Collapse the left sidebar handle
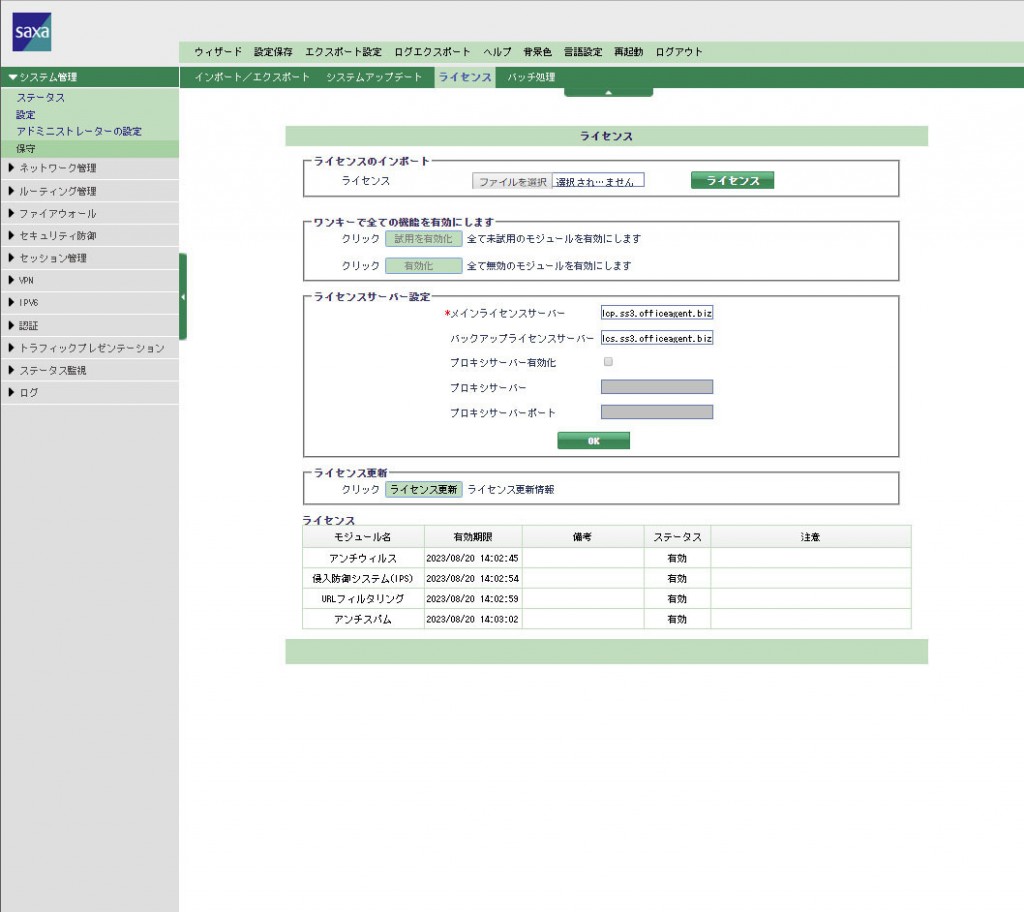This screenshot has height=912, width=1024. tap(183, 297)
